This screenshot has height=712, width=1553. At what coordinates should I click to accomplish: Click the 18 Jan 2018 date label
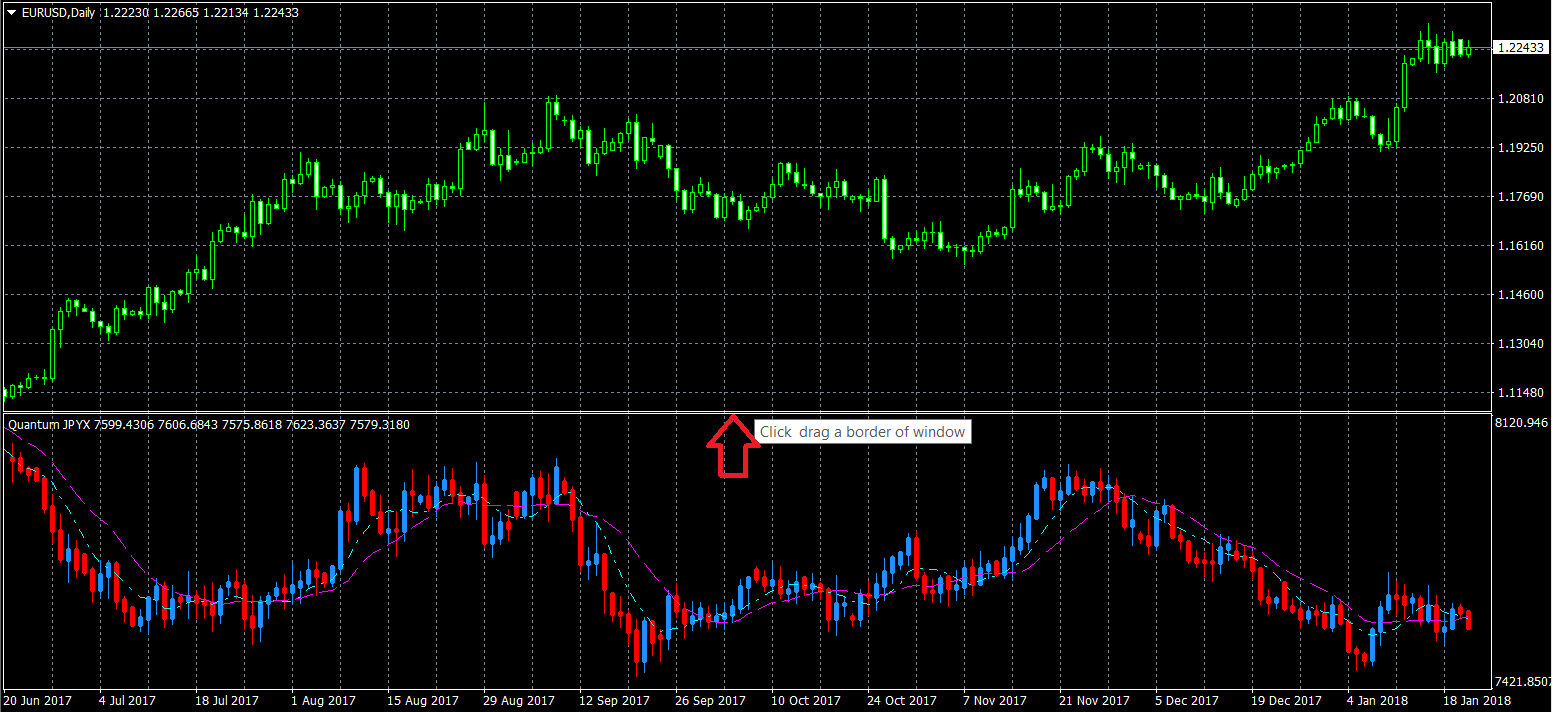tap(1476, 701)
